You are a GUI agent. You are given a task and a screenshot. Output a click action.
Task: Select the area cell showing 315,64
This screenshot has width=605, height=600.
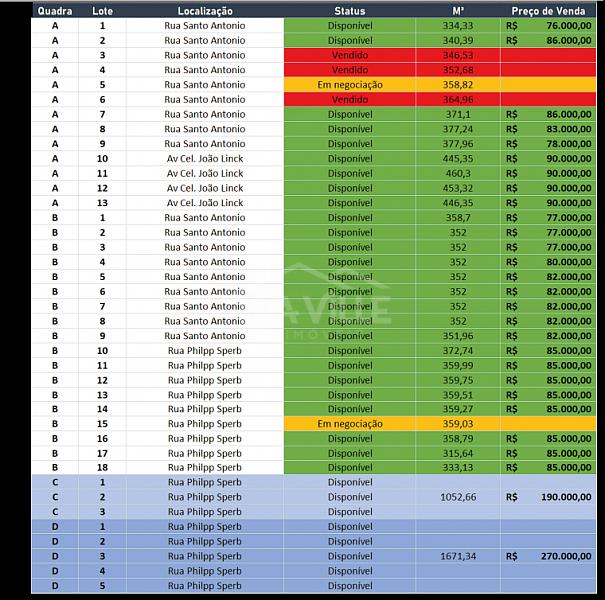tap(458, 453)
